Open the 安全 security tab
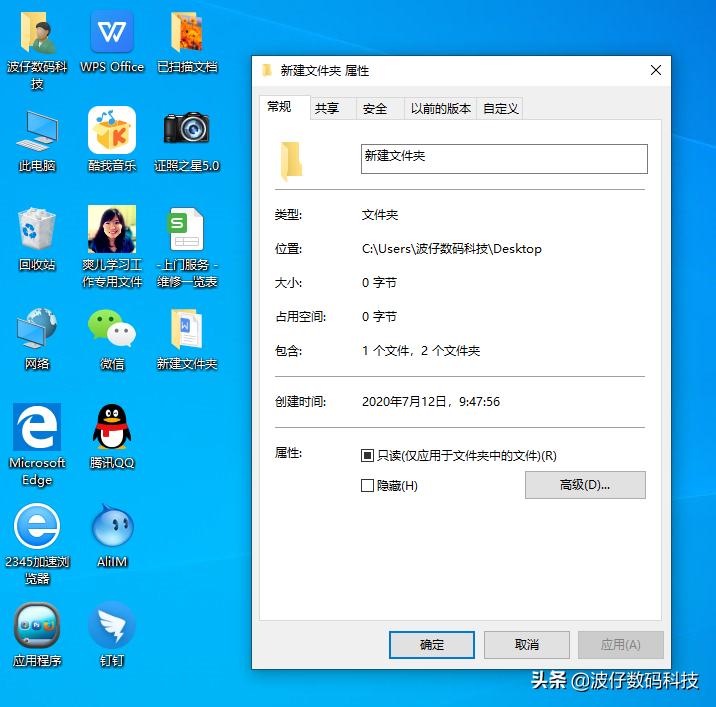Screen dimensions: 716x707 pyautogui.click(x=380, y=109)
